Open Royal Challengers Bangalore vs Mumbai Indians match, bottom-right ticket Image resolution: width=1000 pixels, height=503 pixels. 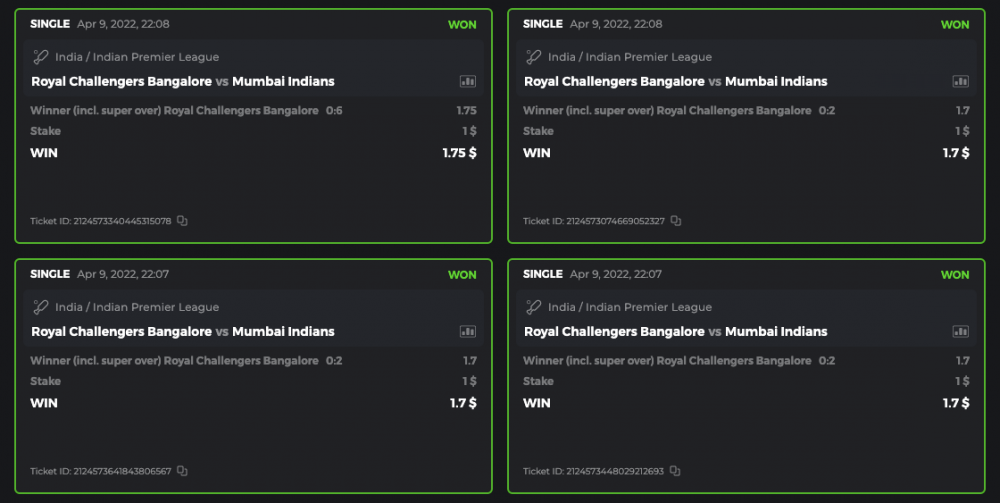pyautogui.click(x=676, y=331)
